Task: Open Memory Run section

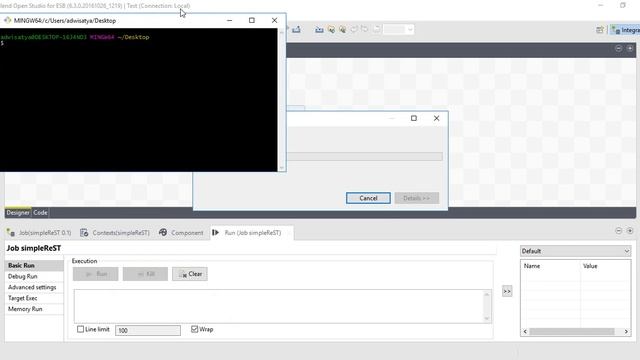Action: pos(34,309)
